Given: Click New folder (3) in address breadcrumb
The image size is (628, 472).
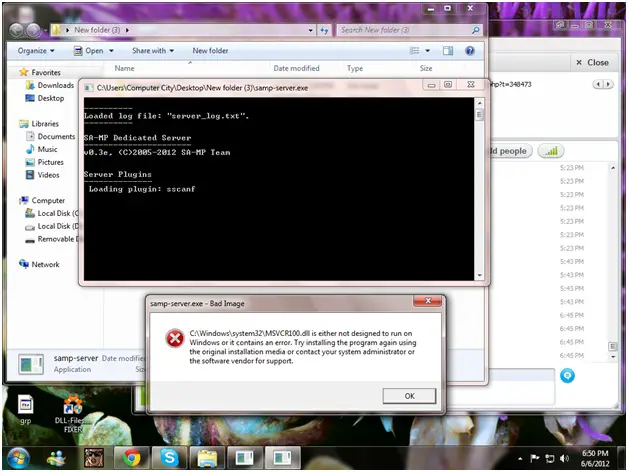Looking at the screenshot, I should coord(97,30).
